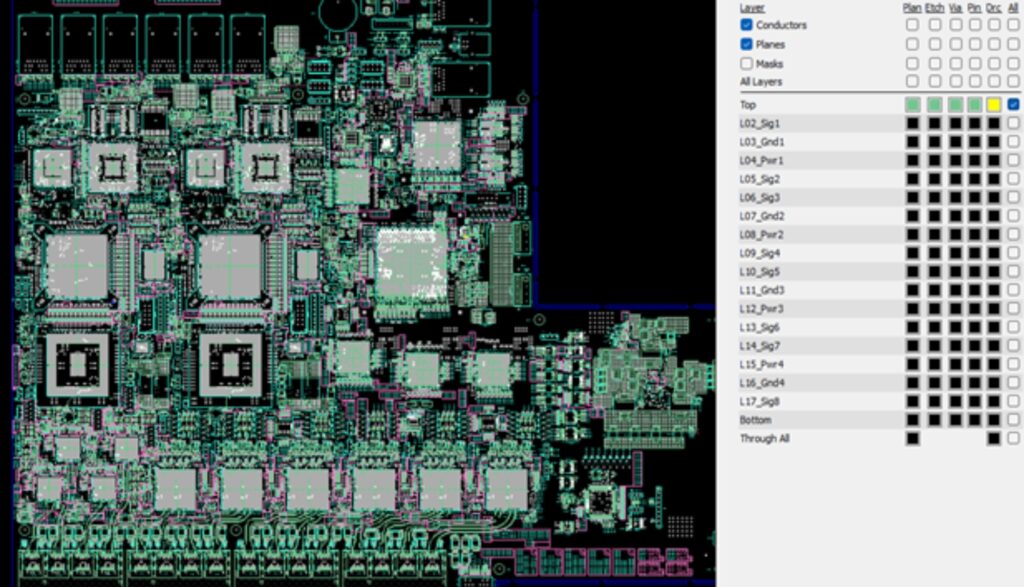The width and height of the screenshot is (1024, 587).
Task: Click the Pin column header
Action: [x=975, y=8]
